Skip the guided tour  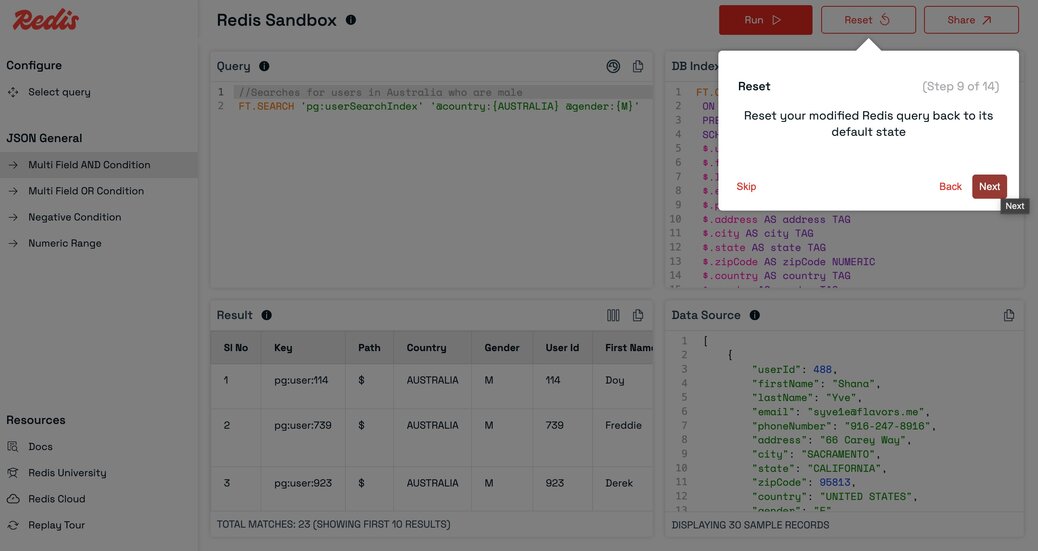click(x=746, y=187)
